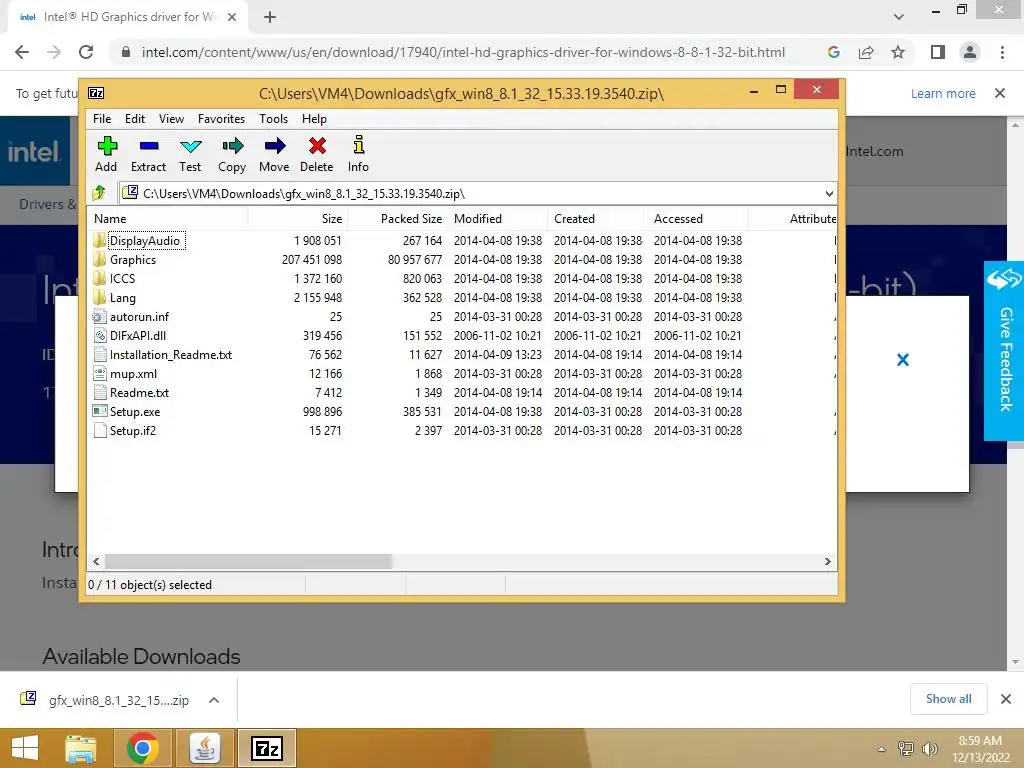1024x768 pixels.
Task: Go up one folder level icon
Action: click(x=99, y=193)
